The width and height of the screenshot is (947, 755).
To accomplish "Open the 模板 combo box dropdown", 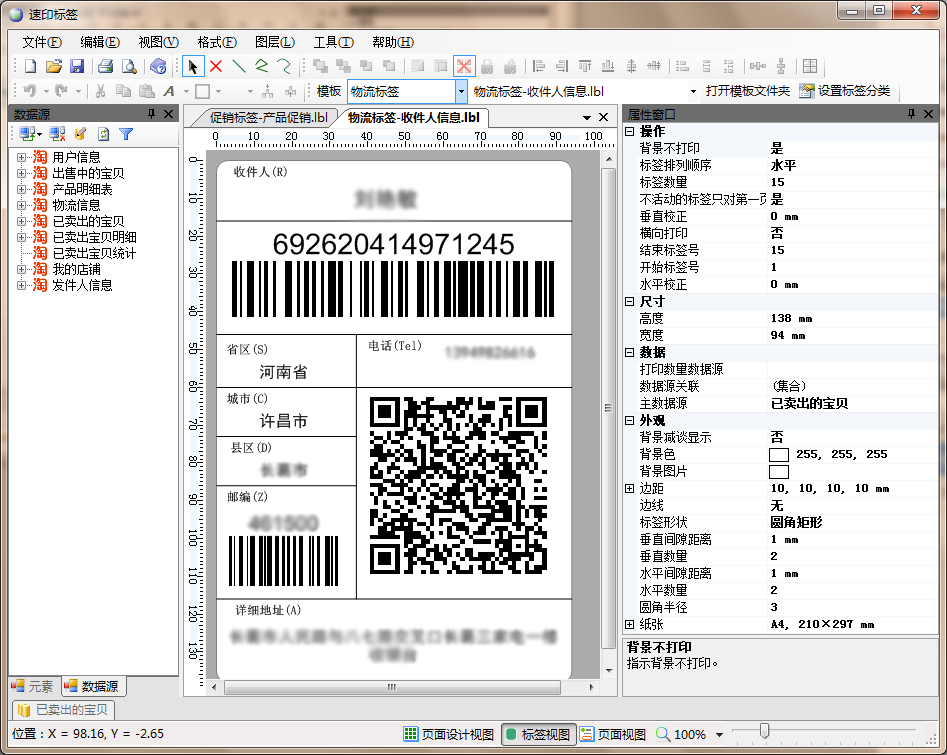I will coord(461,91).
